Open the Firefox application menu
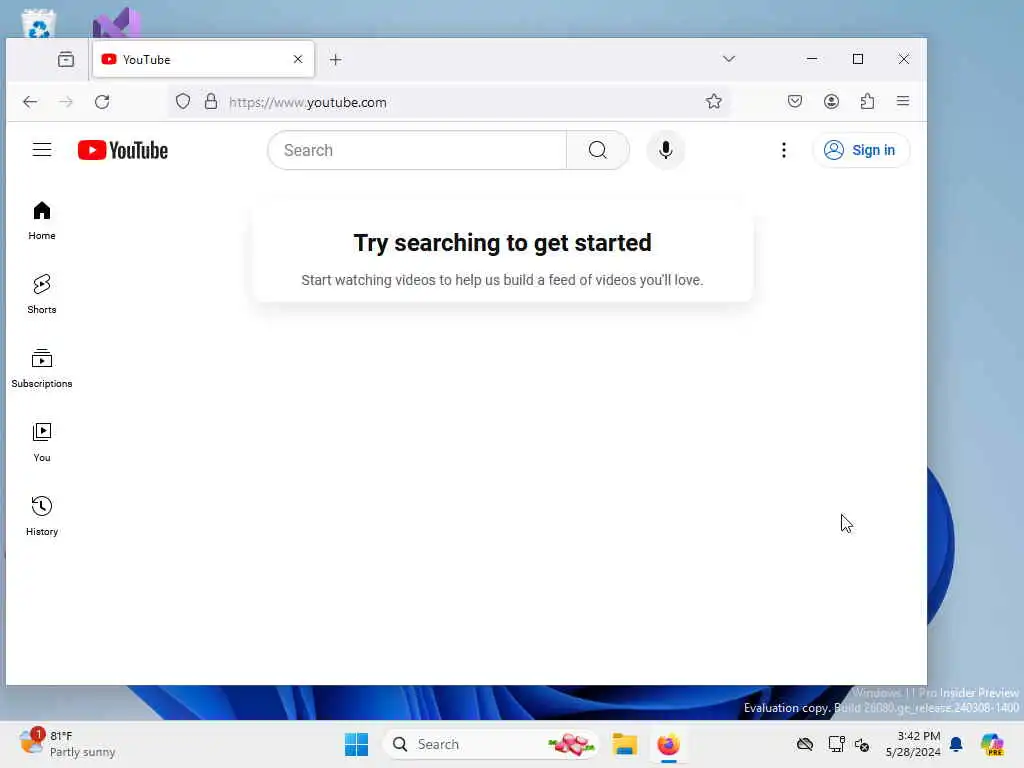Image resolution: width=1024 pixels, height=768 pixels. coord(903,101)
